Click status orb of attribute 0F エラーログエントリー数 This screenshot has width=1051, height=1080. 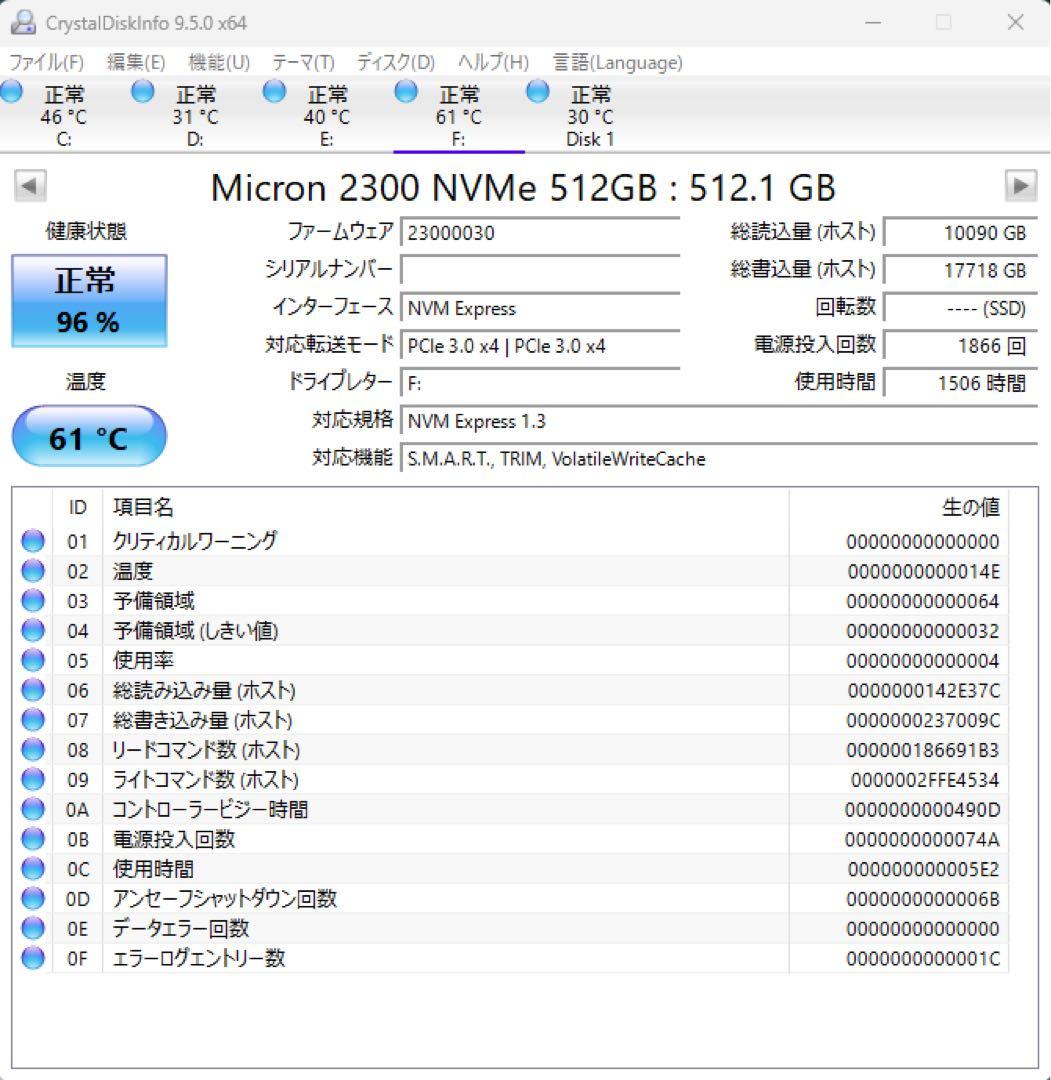(33, 957)
